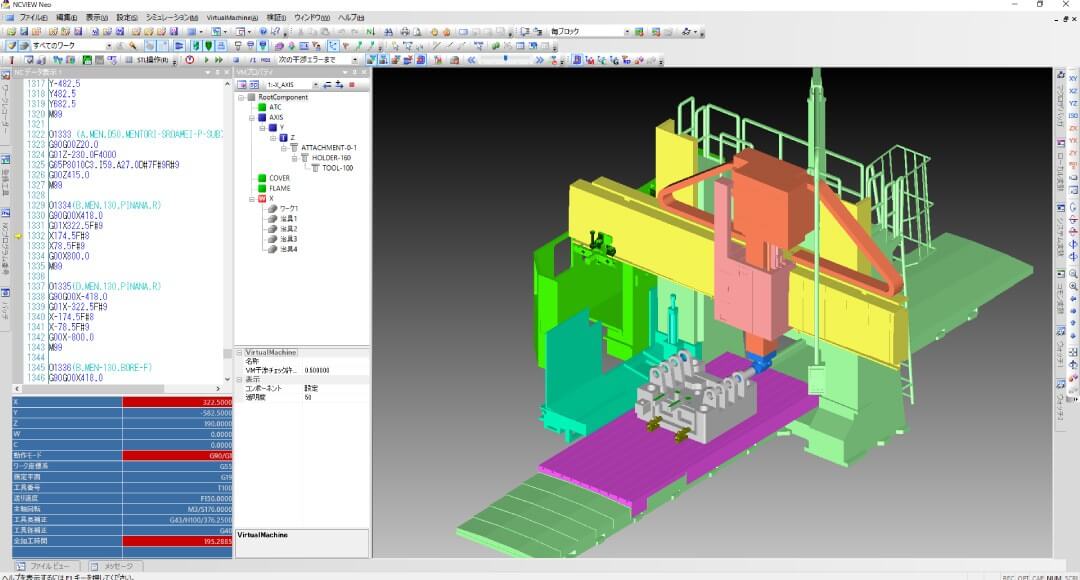
Task: Click the print icon in the toolbar
Action: pyautogui.click(x=404, y=32)
